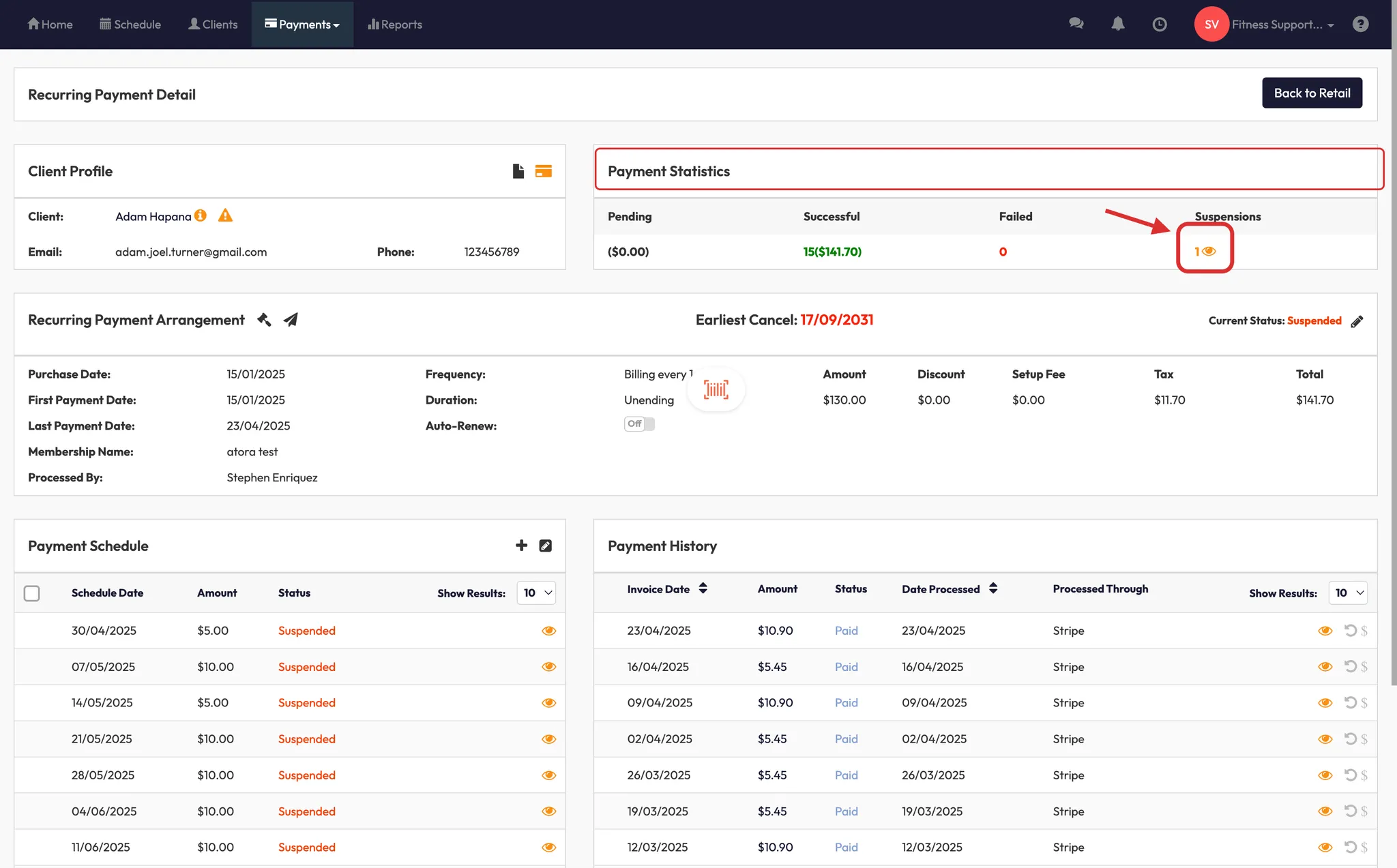Click the gavel icon beside Recurring Payment Arrangement
Screen dimensions: 1397x868
click(x=264, y=320)
